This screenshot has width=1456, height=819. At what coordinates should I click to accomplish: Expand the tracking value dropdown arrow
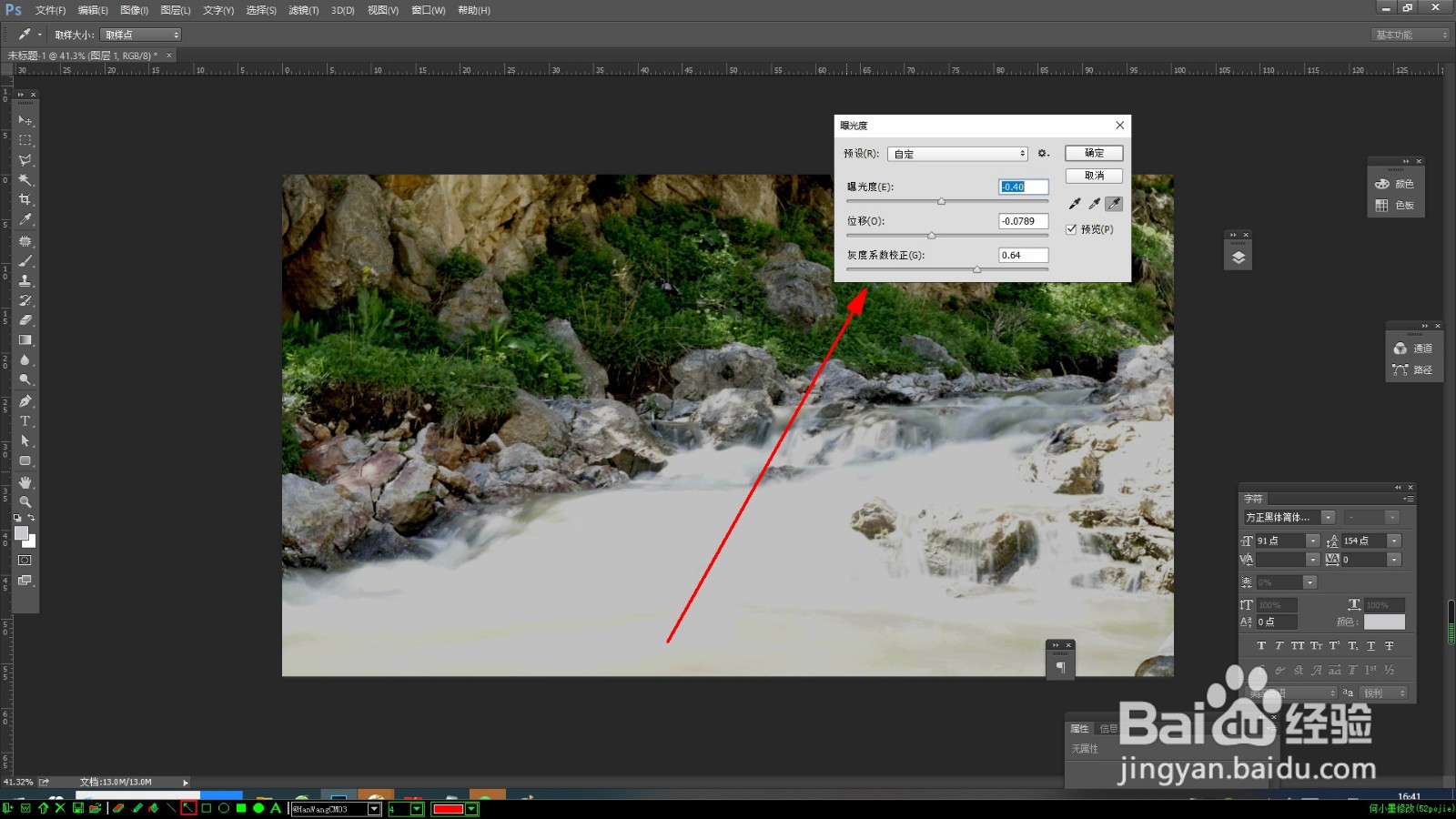point(1394,560)
